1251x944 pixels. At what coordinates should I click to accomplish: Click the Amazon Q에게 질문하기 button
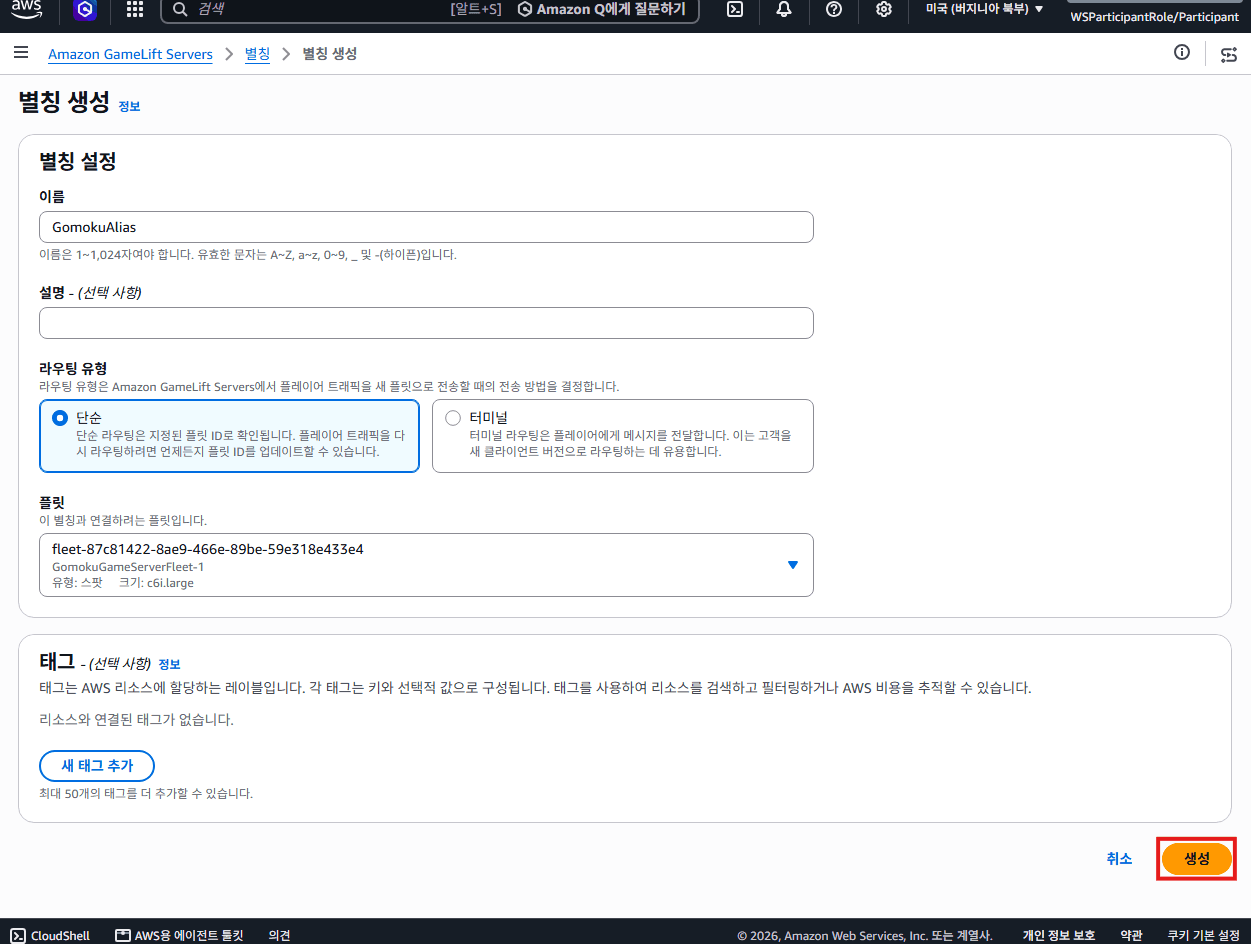click(603, 10)
